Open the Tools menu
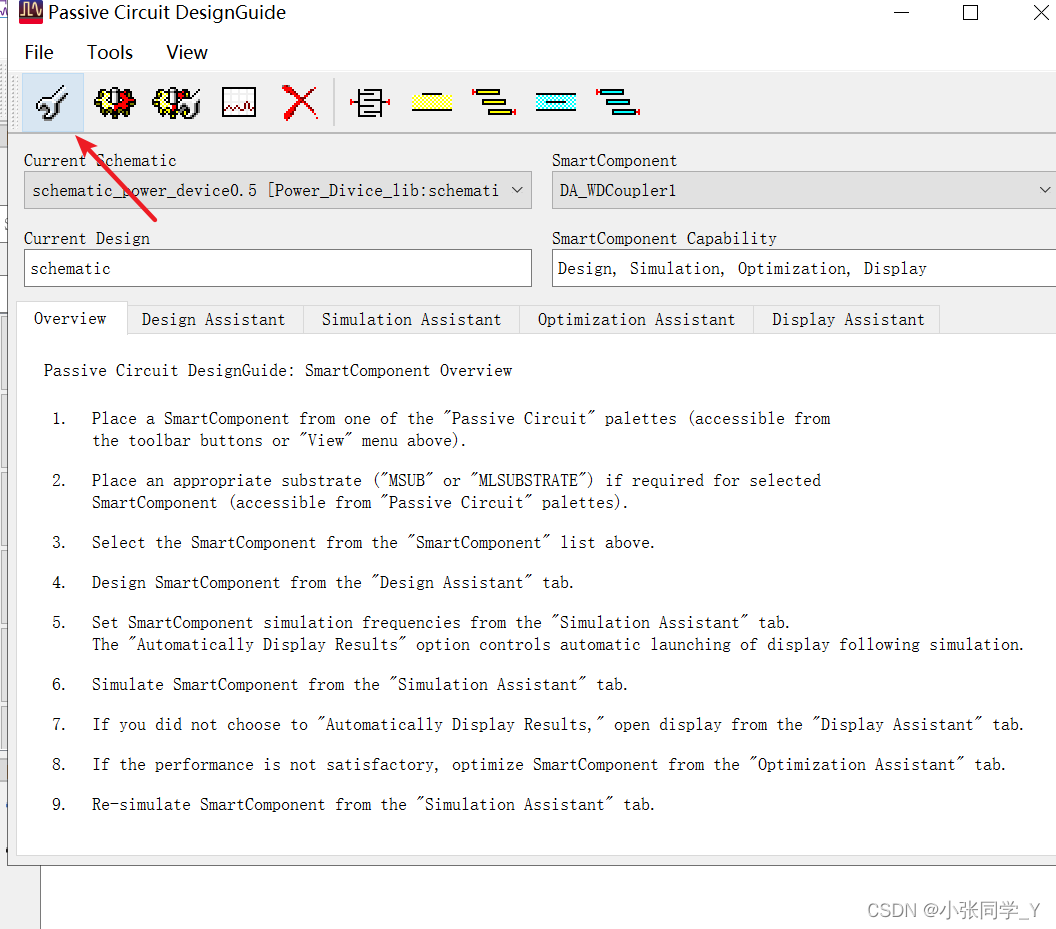 pos(110,53)
